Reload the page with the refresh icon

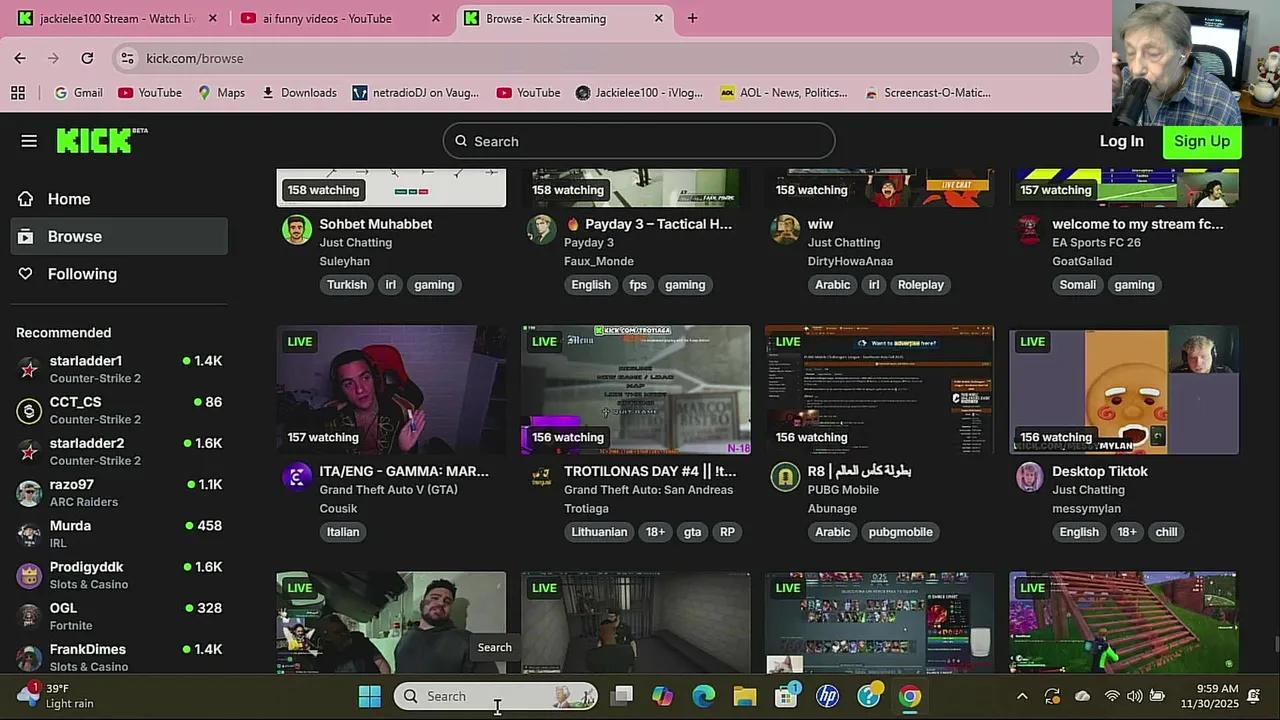point(87,58)
